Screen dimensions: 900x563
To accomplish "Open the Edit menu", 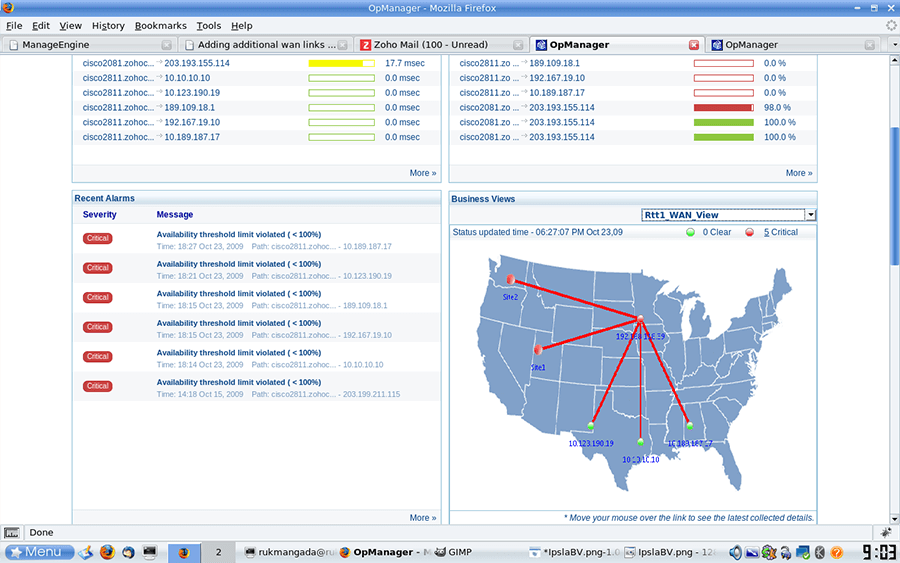I will [x=40, y=26].
